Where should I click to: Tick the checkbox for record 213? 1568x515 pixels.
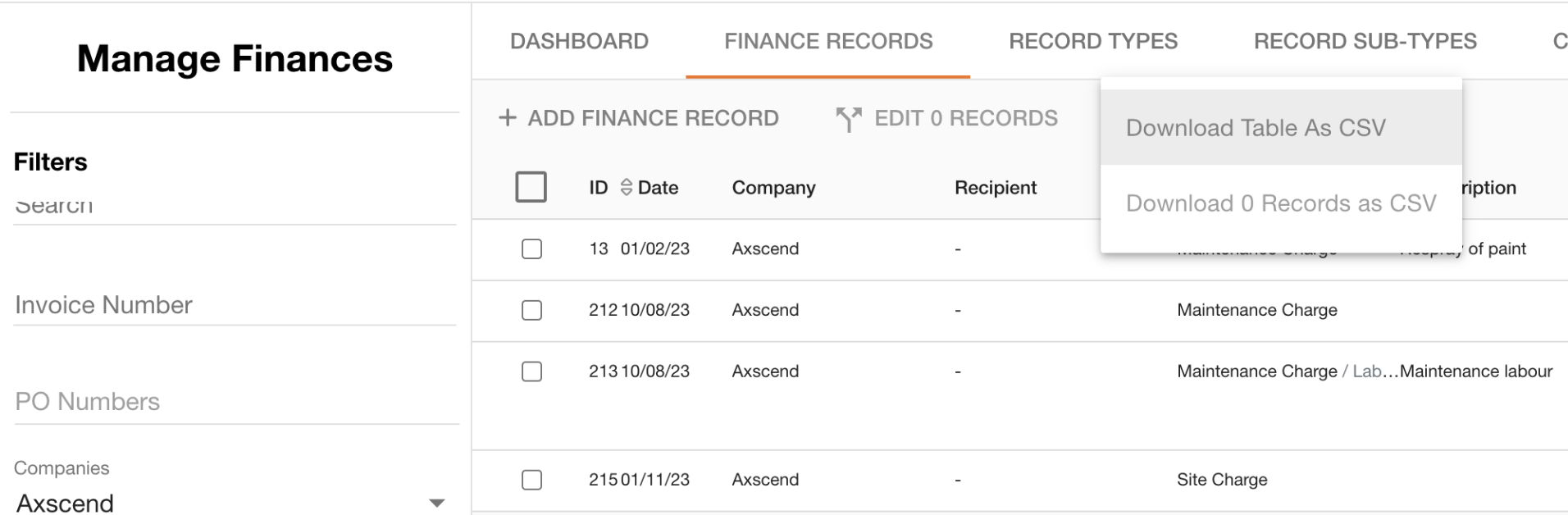pyautogui.click(x=531, y=371)
